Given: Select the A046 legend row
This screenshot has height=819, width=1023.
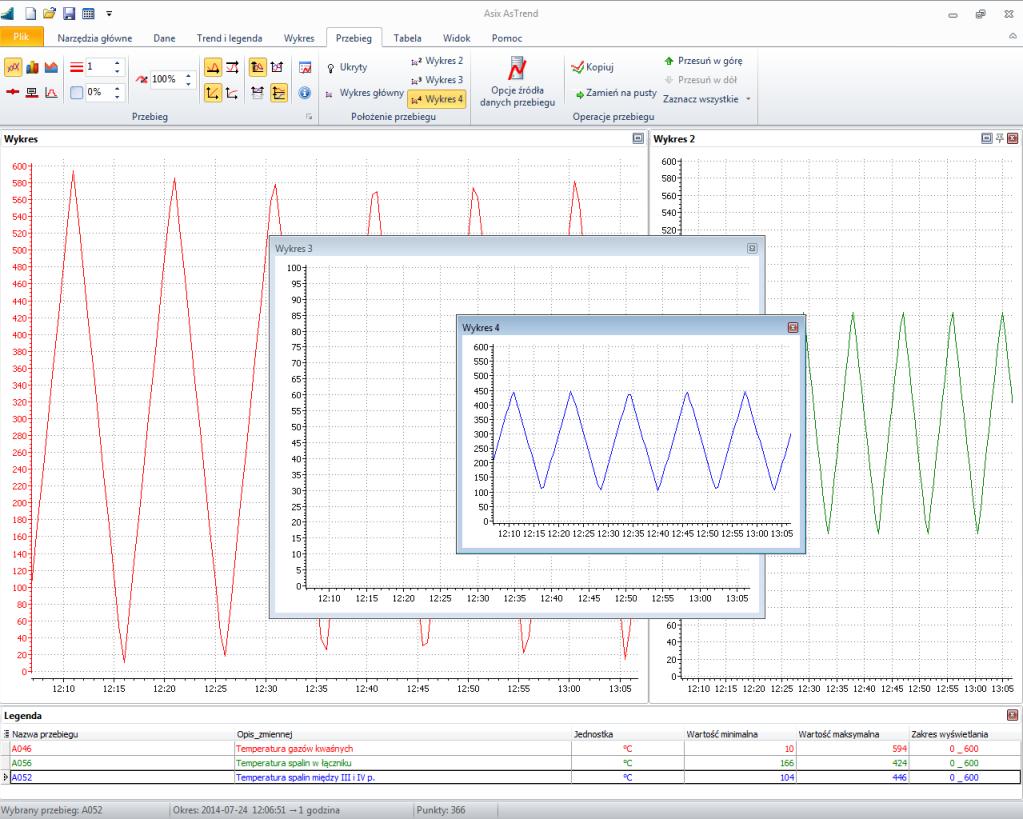Looking at the screenshot, I should click(x=510, y=749).
